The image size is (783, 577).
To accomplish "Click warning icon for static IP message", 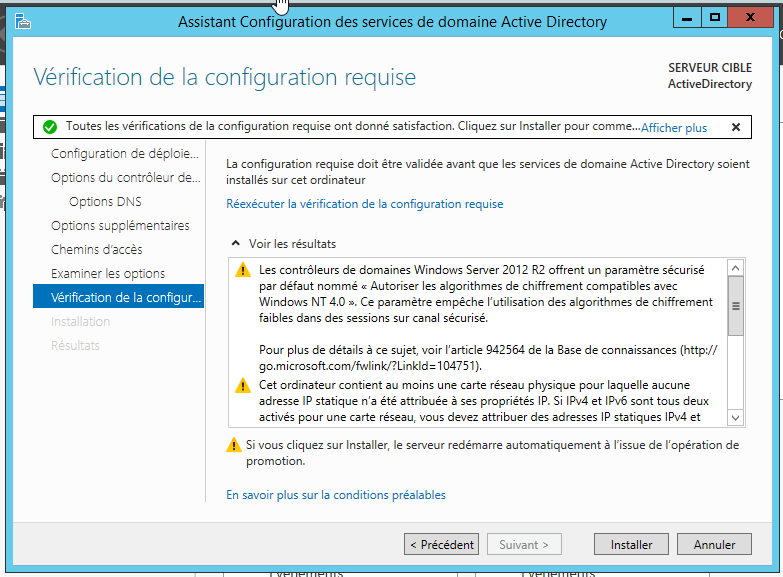I will coord(243,385).
